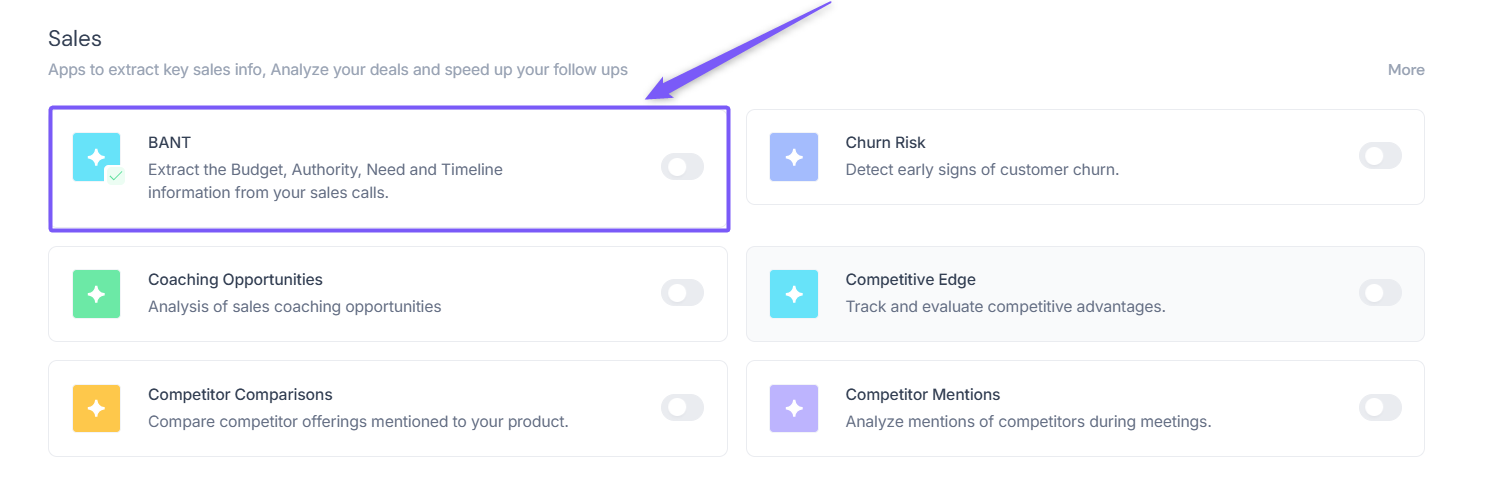Open the Churn Risk app title

click(885, 143)
